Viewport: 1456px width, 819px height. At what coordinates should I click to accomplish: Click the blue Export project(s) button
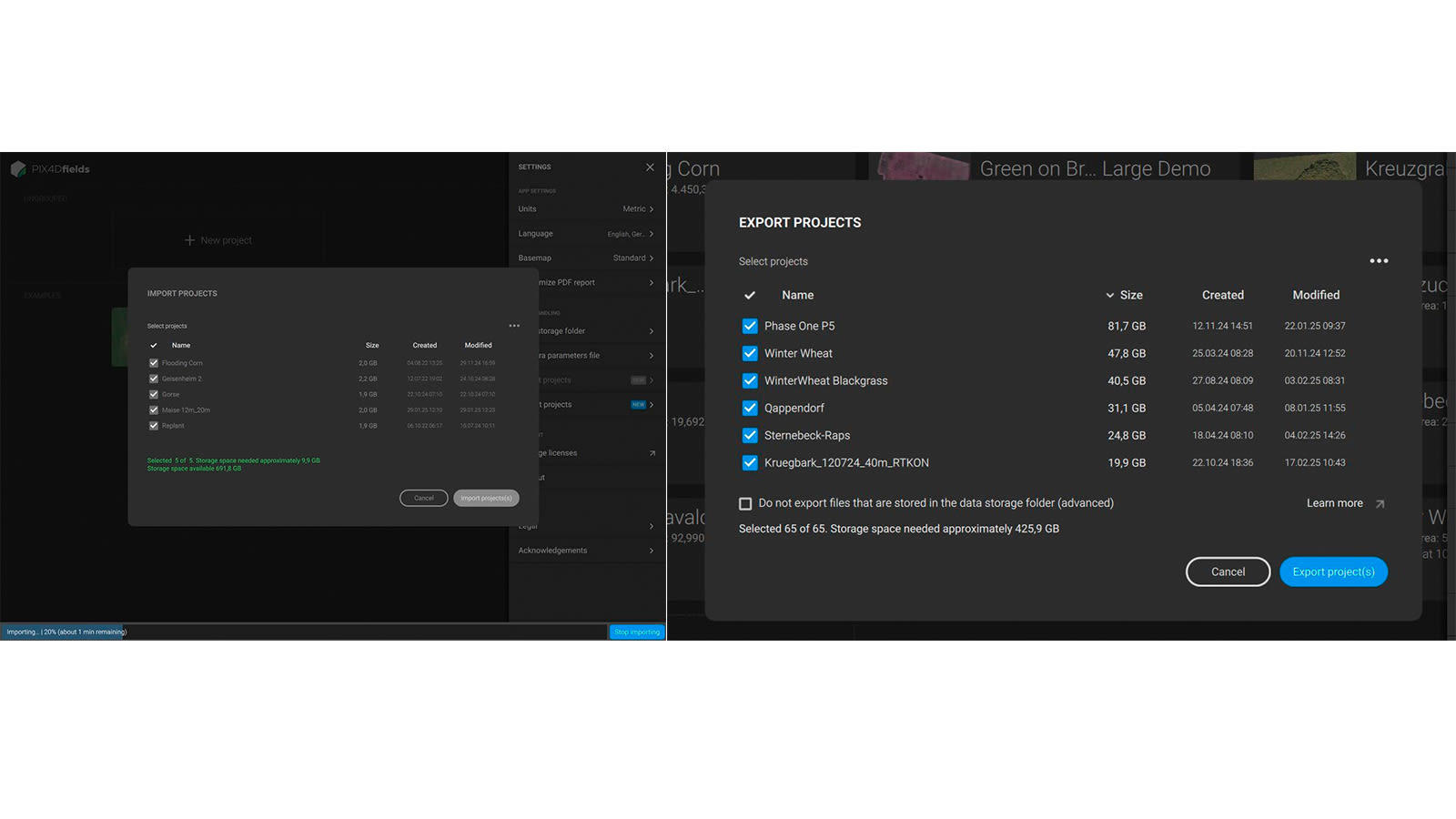click(x=1333, y=572)
